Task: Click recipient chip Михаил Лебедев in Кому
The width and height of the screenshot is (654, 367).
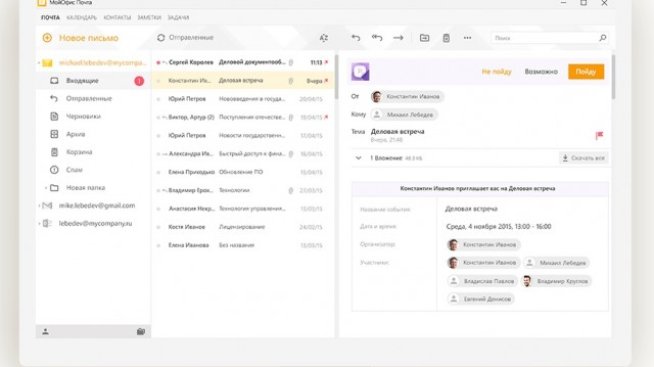Action: 404,115
